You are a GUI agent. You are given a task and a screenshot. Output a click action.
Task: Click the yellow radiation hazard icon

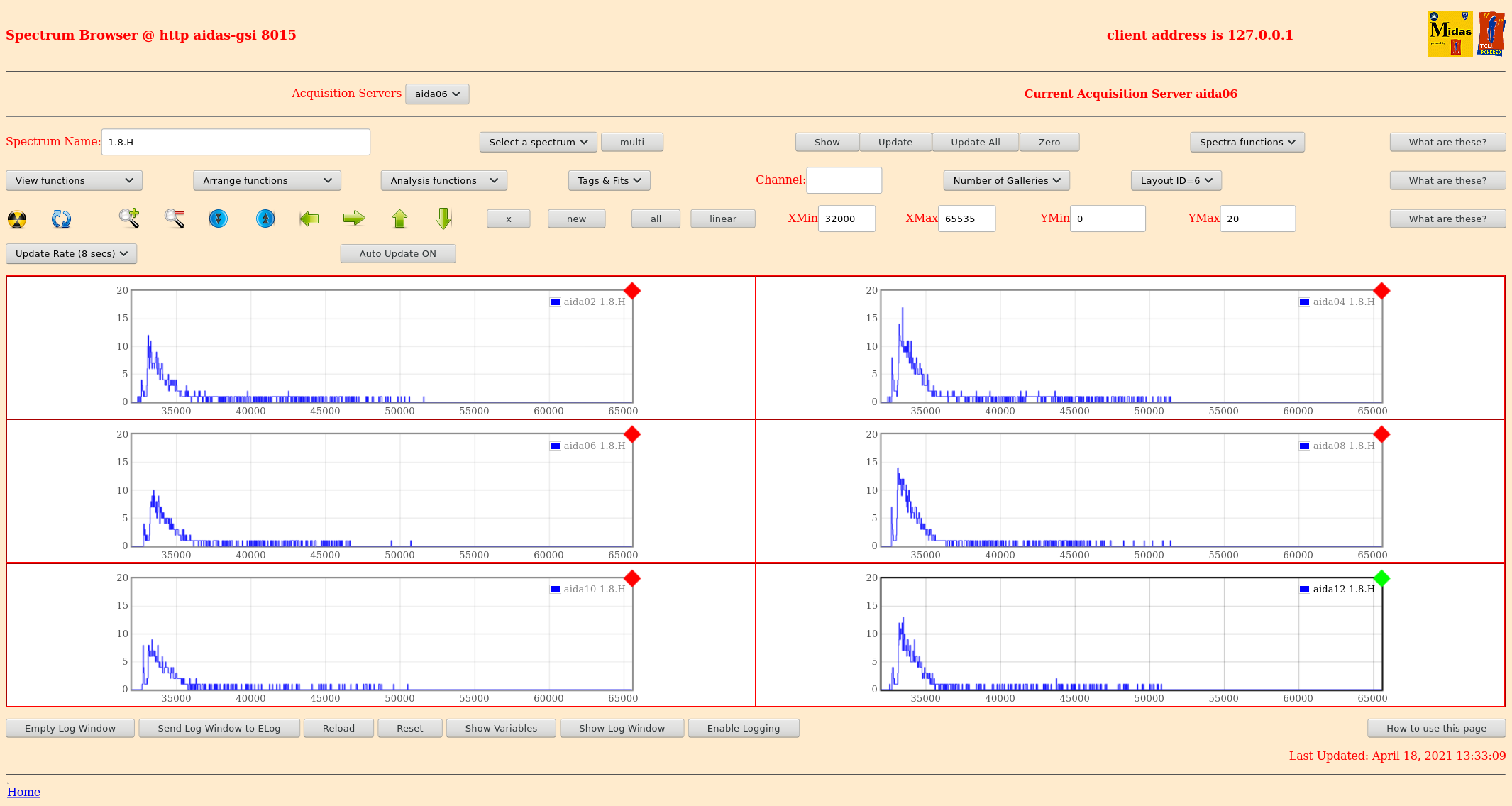[17, 219]
